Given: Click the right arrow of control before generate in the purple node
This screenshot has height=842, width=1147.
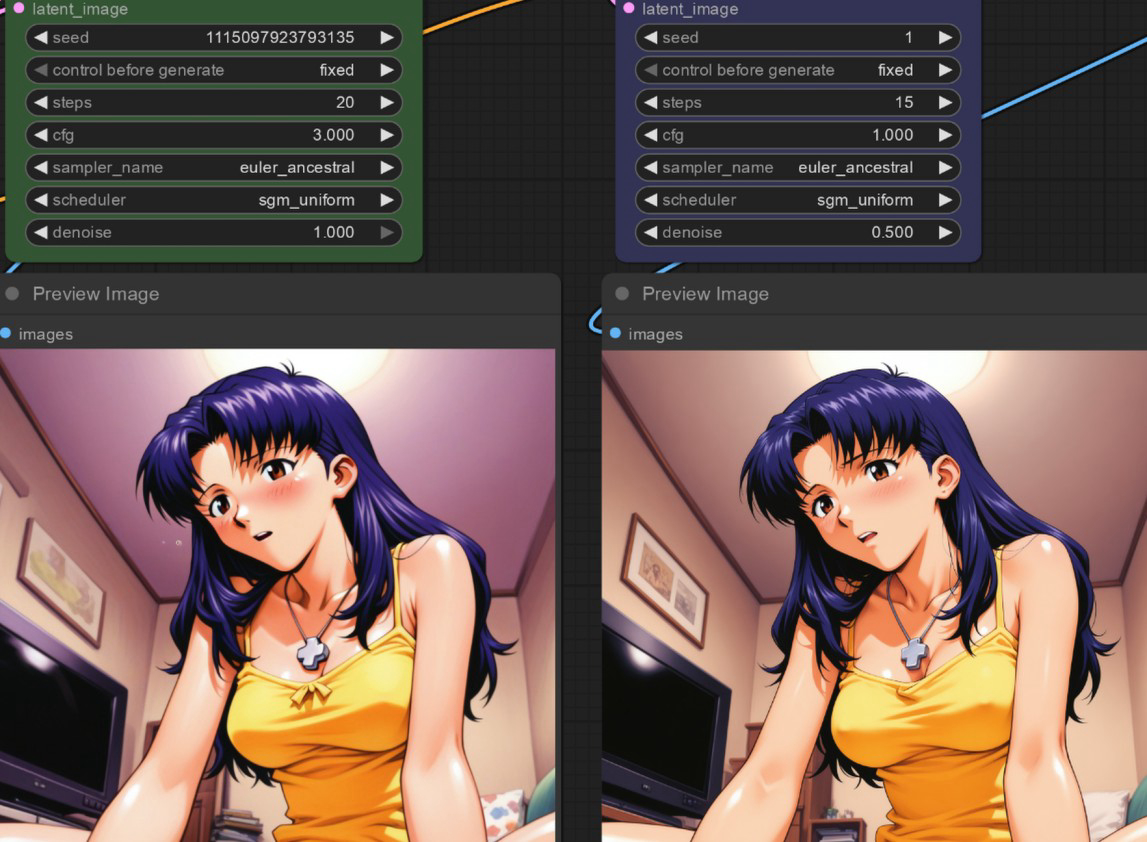Looking at the screenshot, I should (x=946, y=70).
